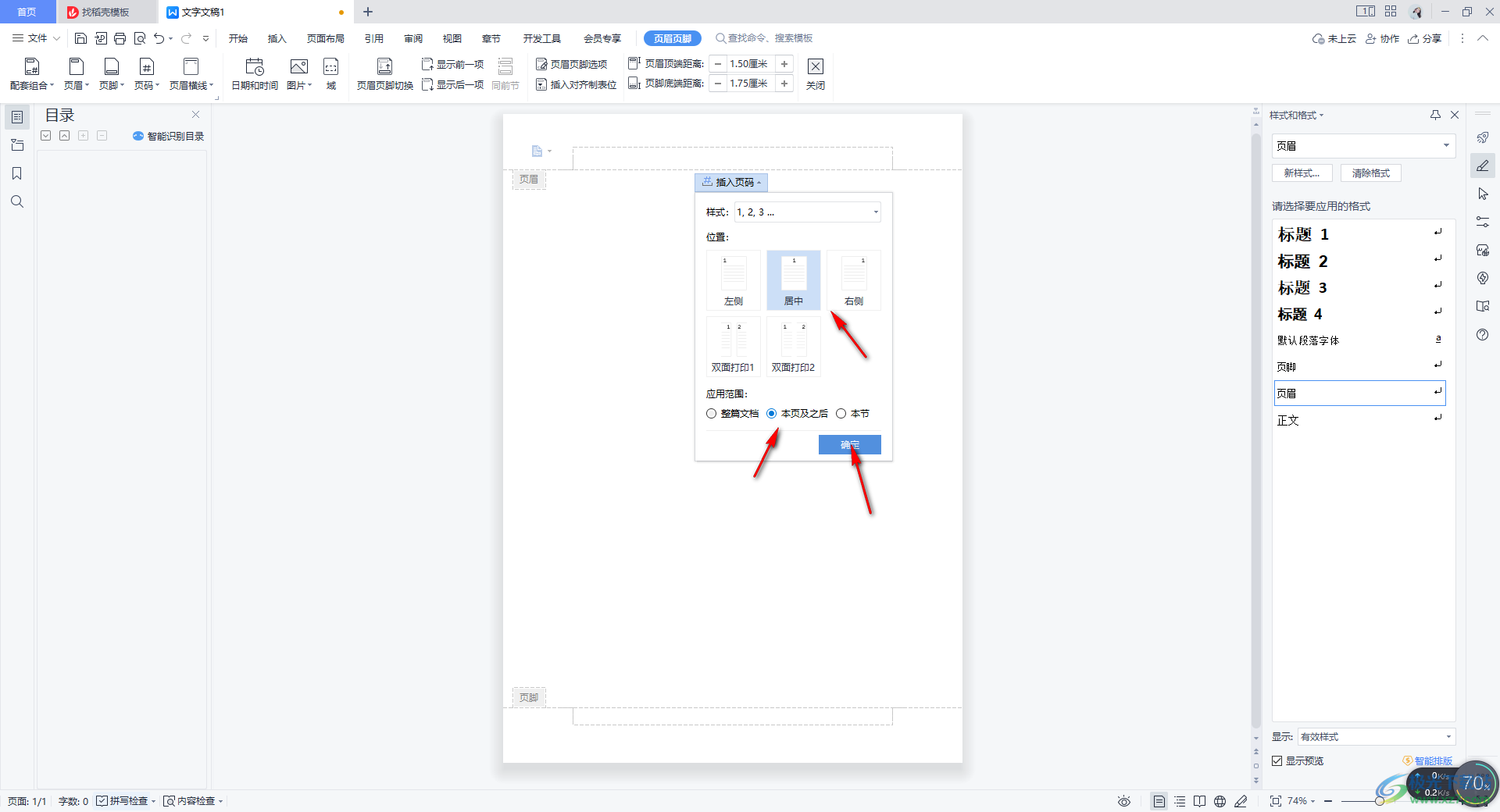Open the search sidebar icon

click(x=17, y=201)
